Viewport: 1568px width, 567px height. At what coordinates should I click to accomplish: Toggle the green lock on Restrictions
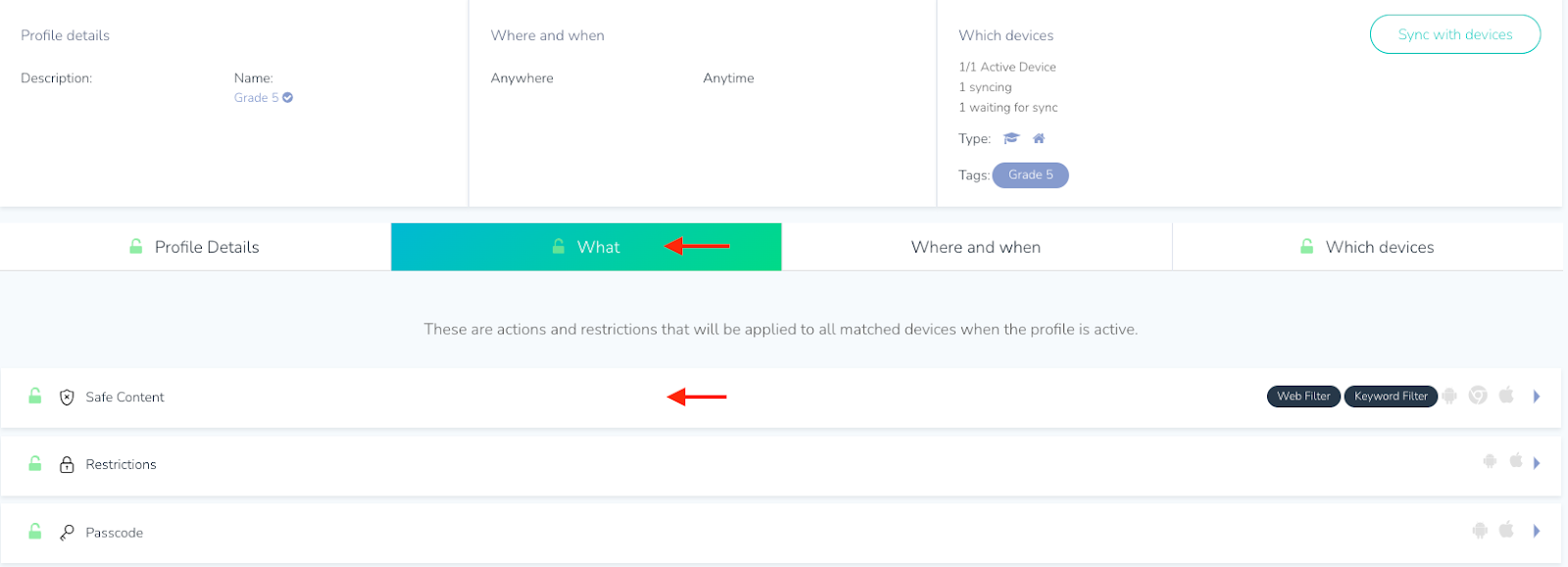point(35,463)
